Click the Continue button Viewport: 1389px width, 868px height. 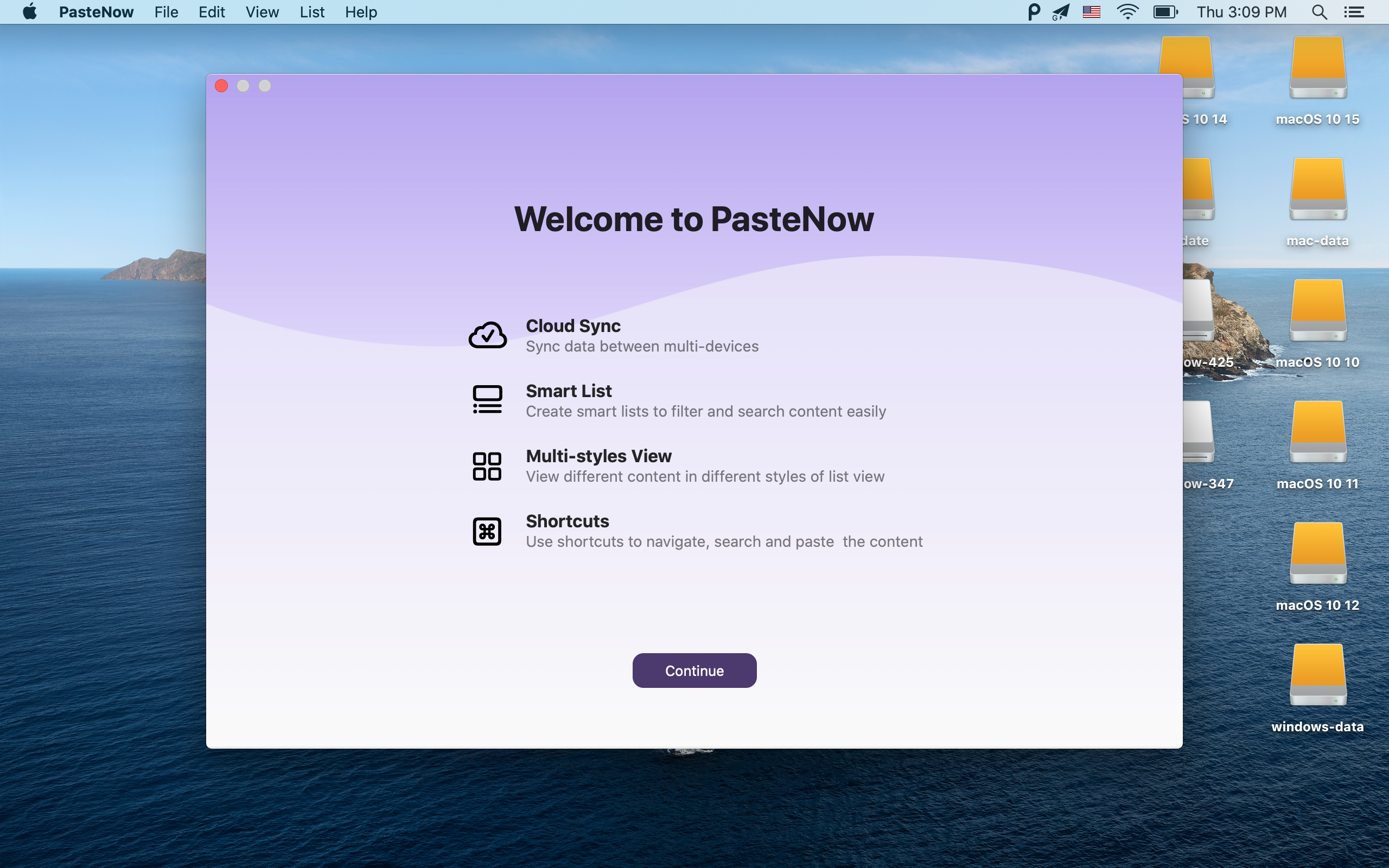(694, 670)
